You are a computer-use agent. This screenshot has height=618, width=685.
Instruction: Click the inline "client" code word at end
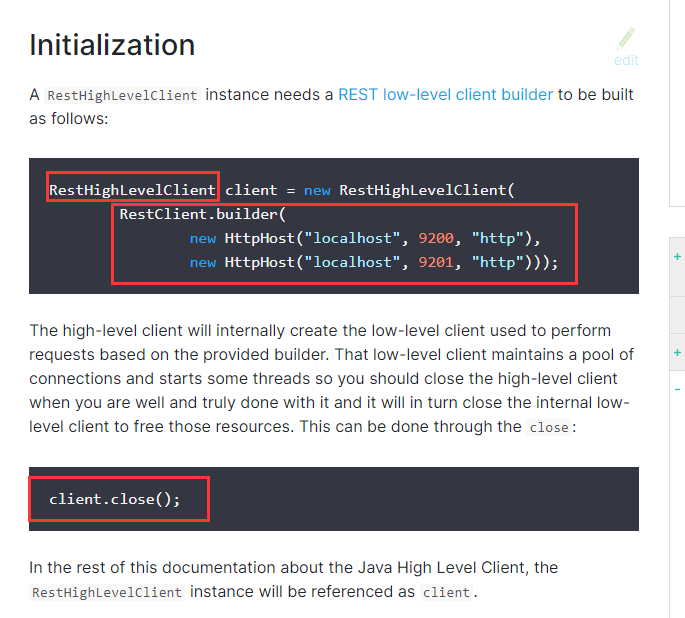pos(446,592)
